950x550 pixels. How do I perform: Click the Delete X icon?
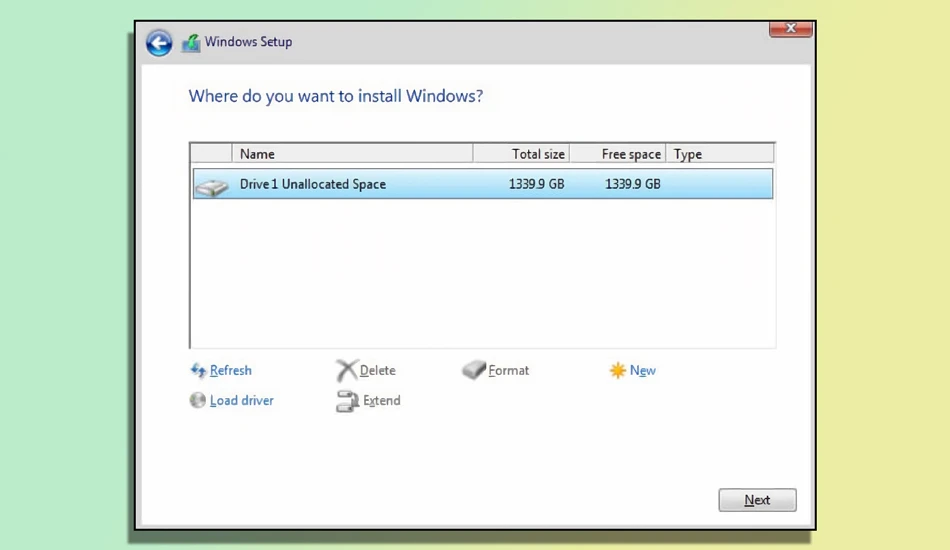[x=347, y=370]
